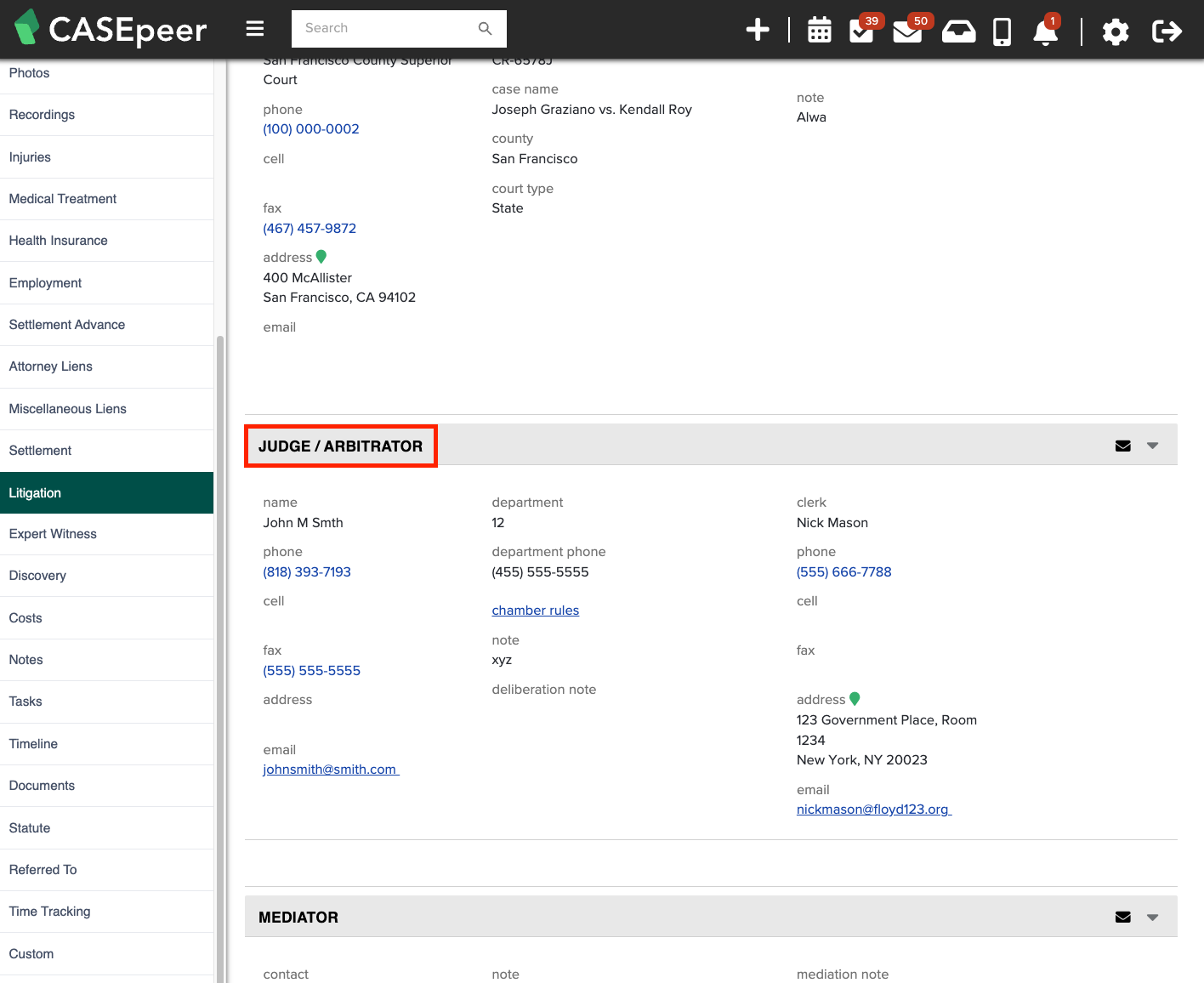Open the mobile phone icon
The image size is (1204, 983).
(x=1002, y=31)
